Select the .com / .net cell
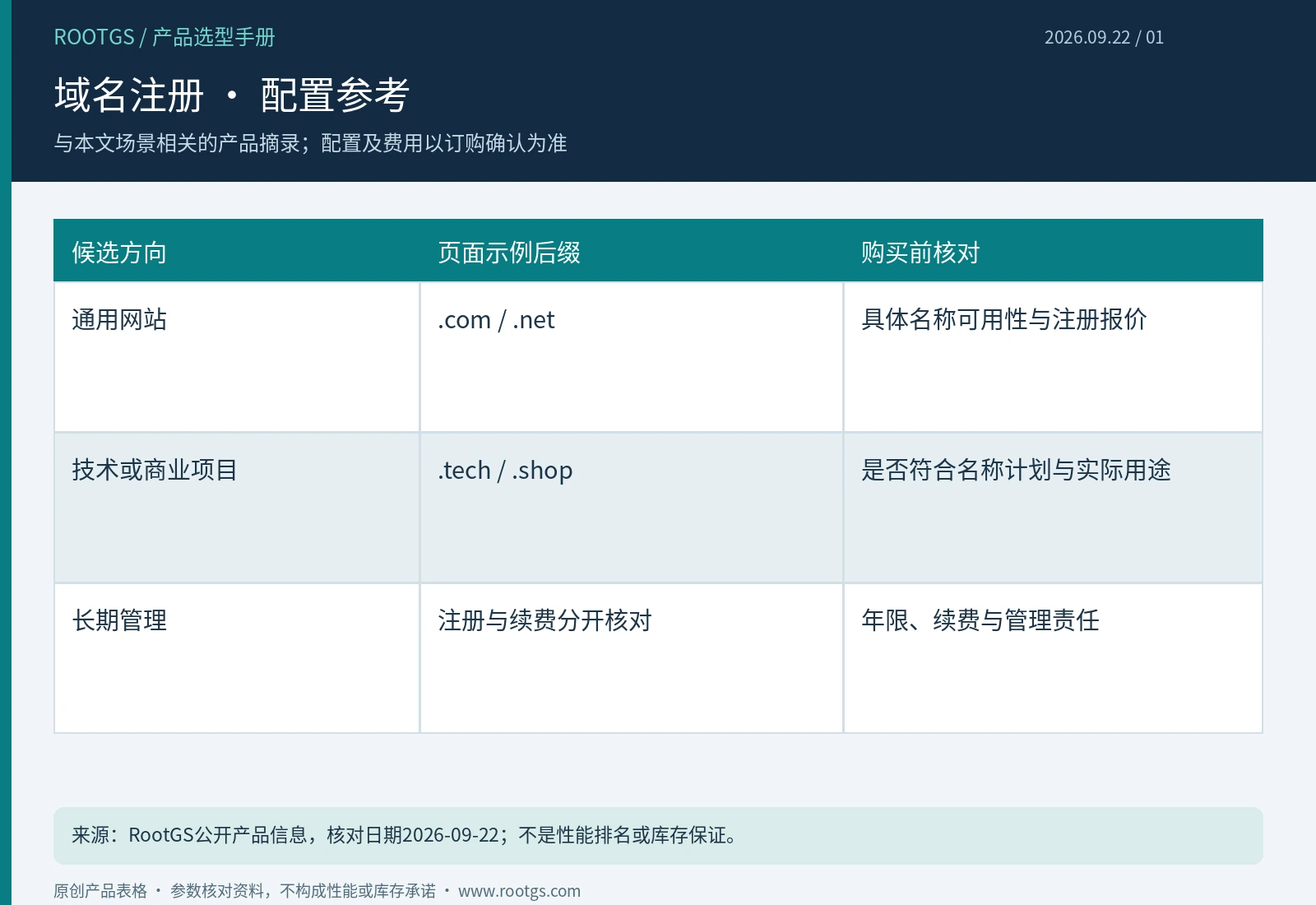The height and width of the screenshot is (905, 1316). pyautogui.click(x=632, y=357)
